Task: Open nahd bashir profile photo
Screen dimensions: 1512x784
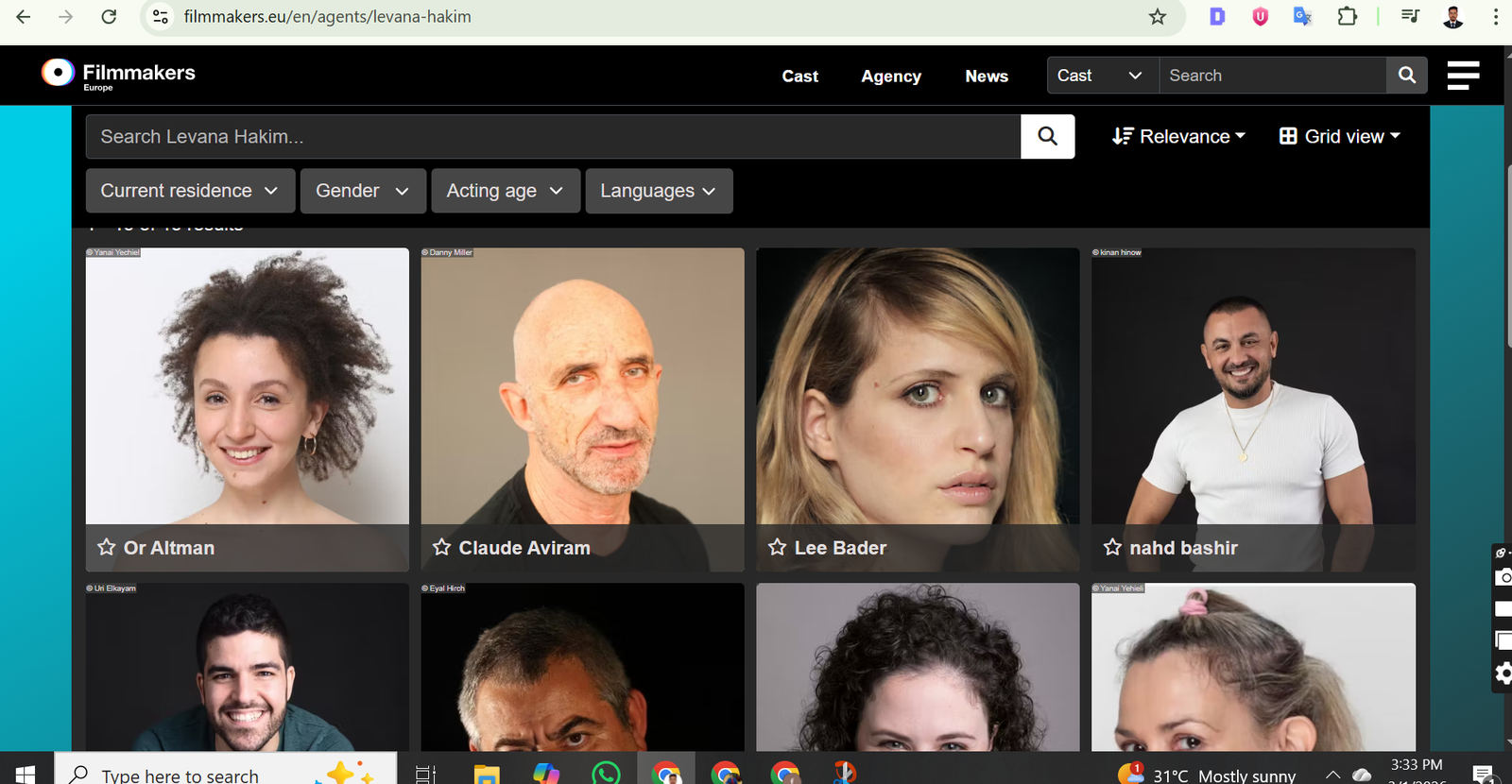Action: pyautogui.click(x=1253, y=386)
